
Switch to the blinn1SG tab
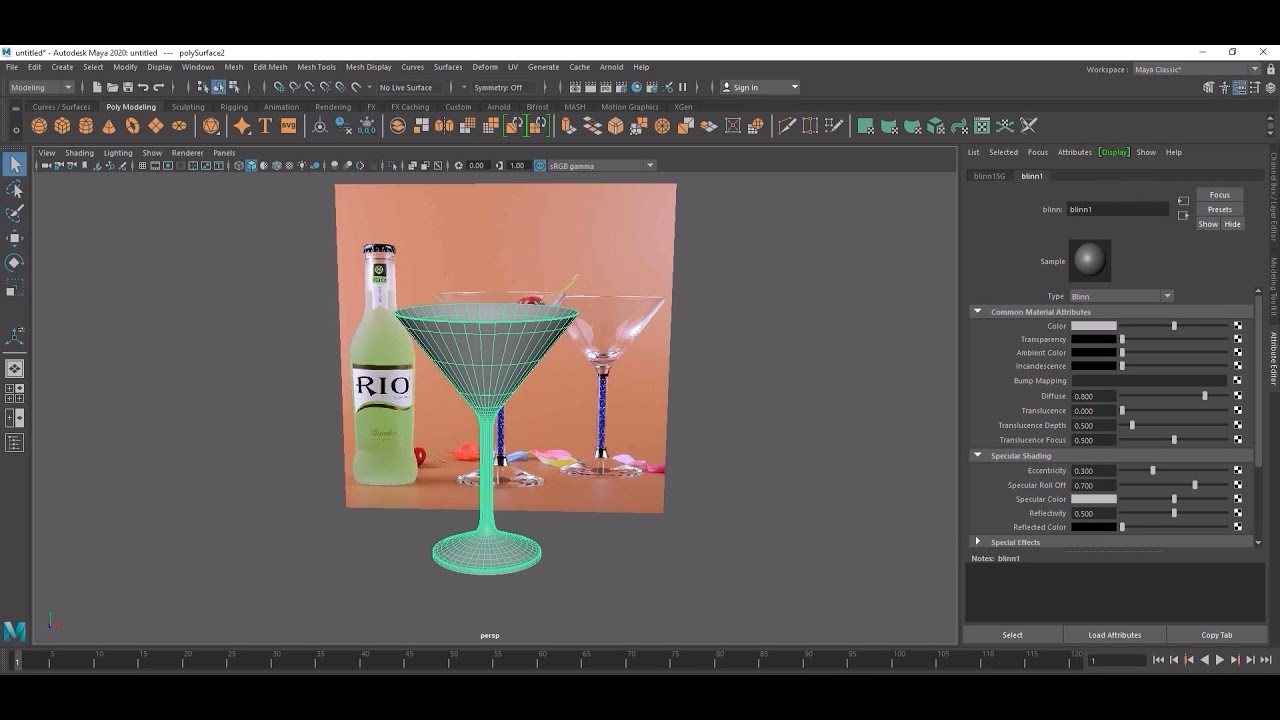(x=989, y=176)
